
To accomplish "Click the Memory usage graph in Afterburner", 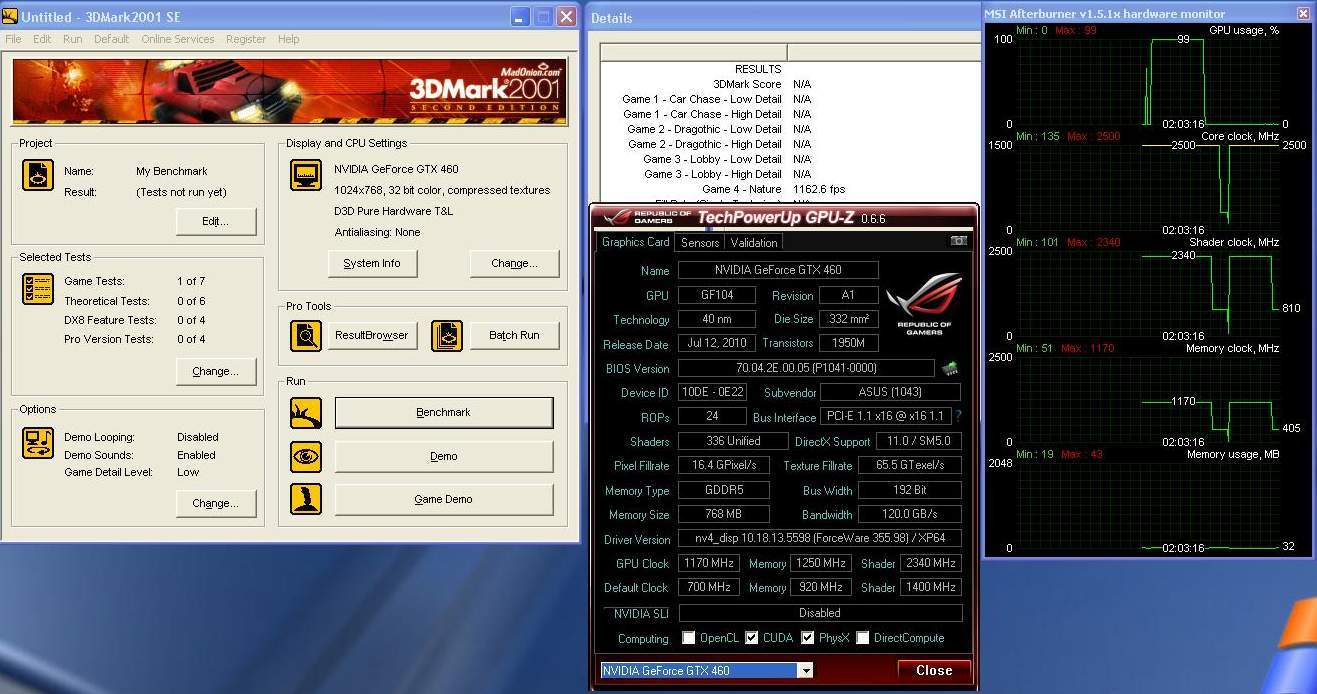I will coord(1147,506).
